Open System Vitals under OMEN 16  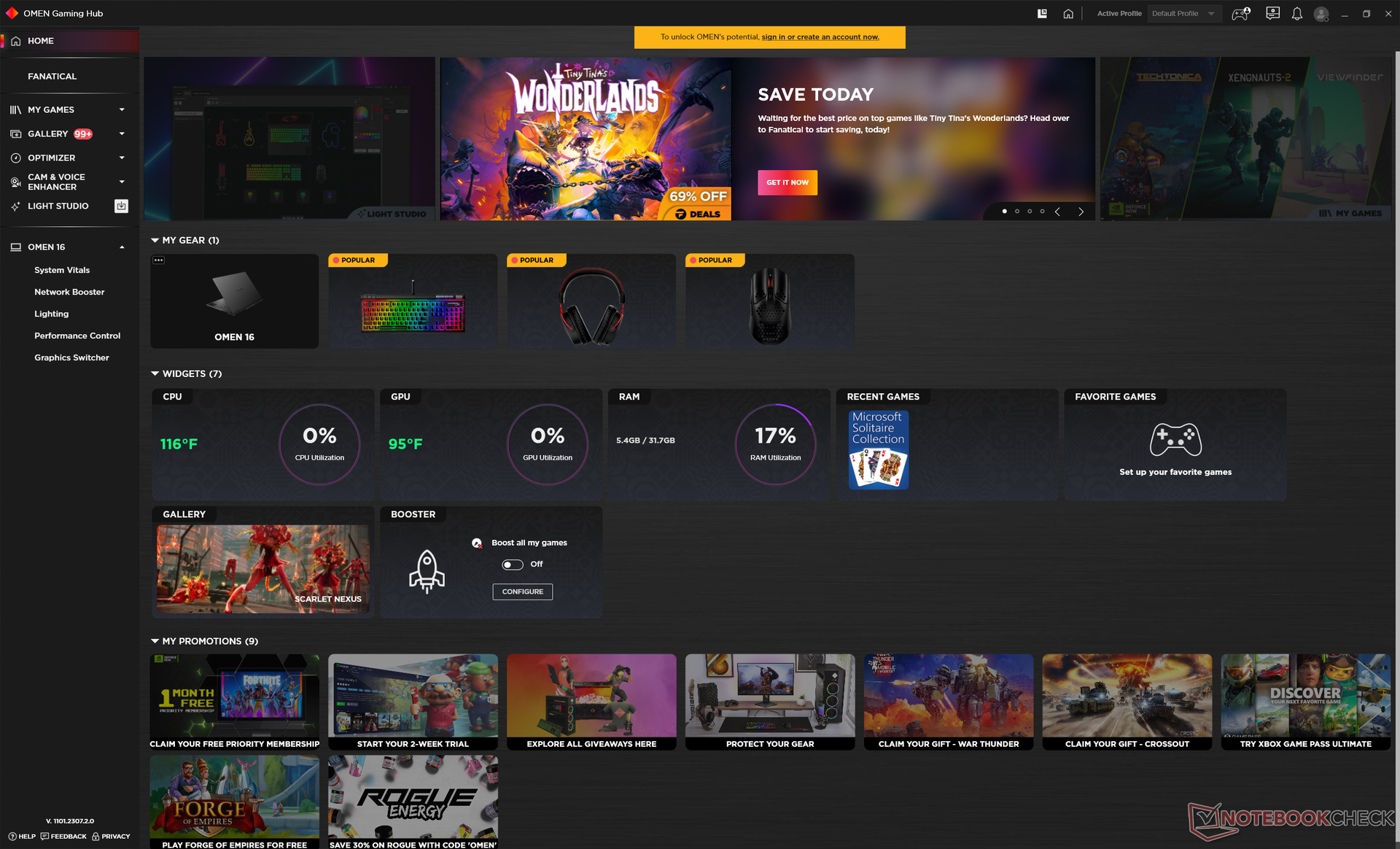pos(62,270)
